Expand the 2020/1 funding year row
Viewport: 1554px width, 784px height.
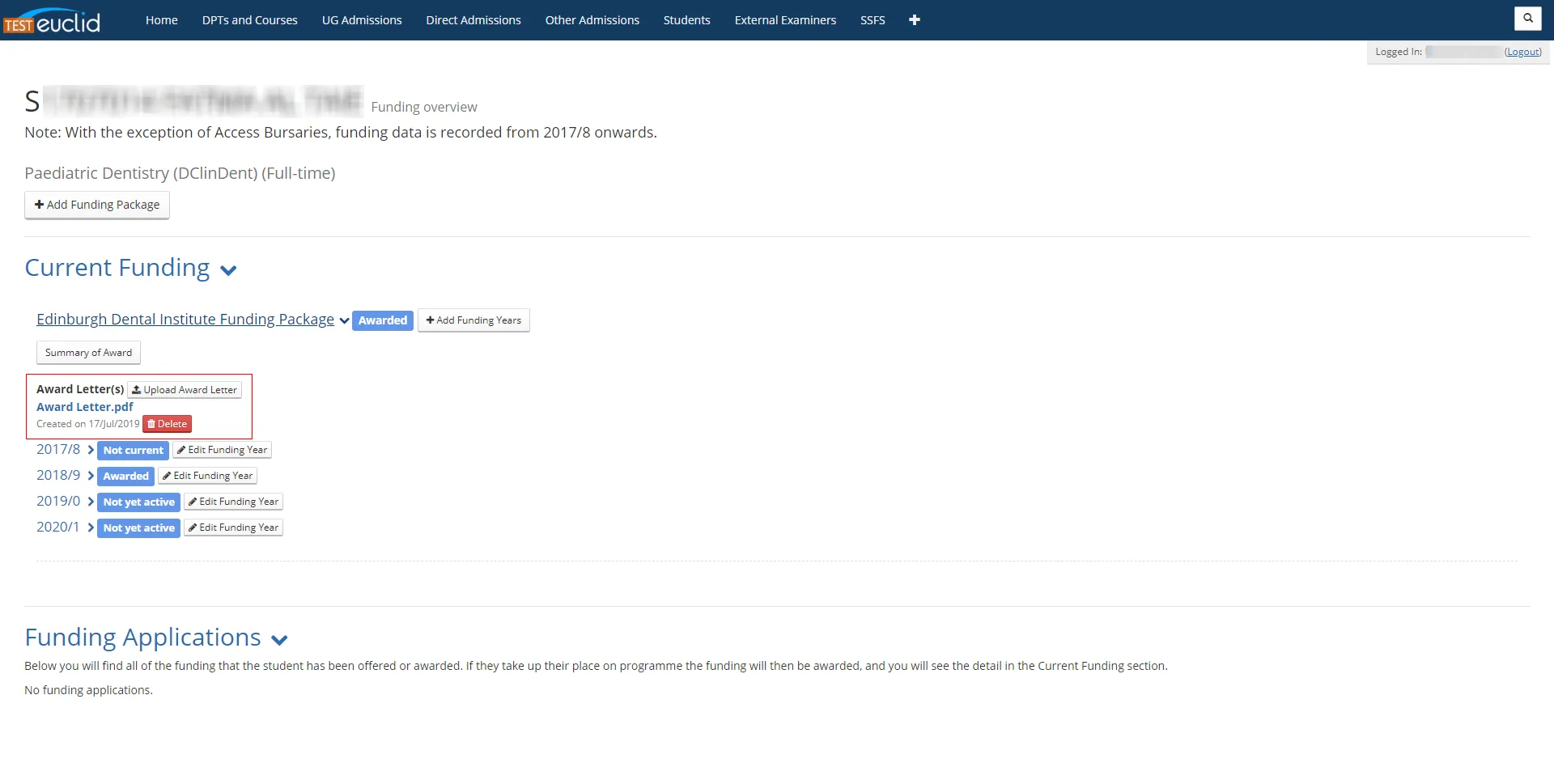(x=91, y=528)
